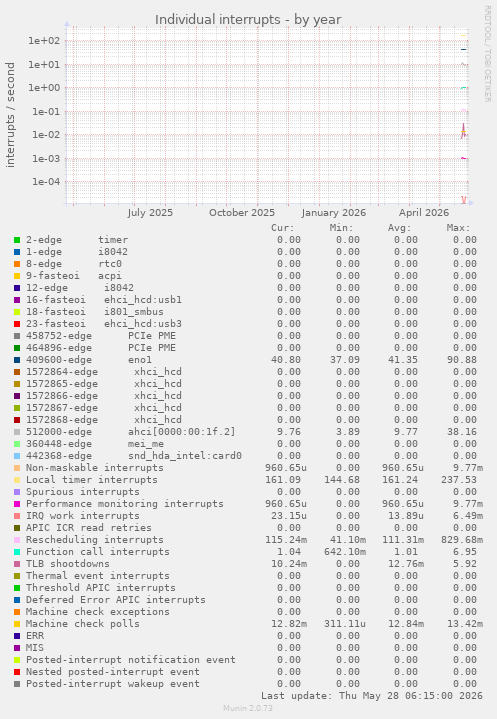The height and width of the screenshot is (719, 497).
Task: Click the ahci[0000:00:1f.2] gray legend square
Action: tap(17, 432)
